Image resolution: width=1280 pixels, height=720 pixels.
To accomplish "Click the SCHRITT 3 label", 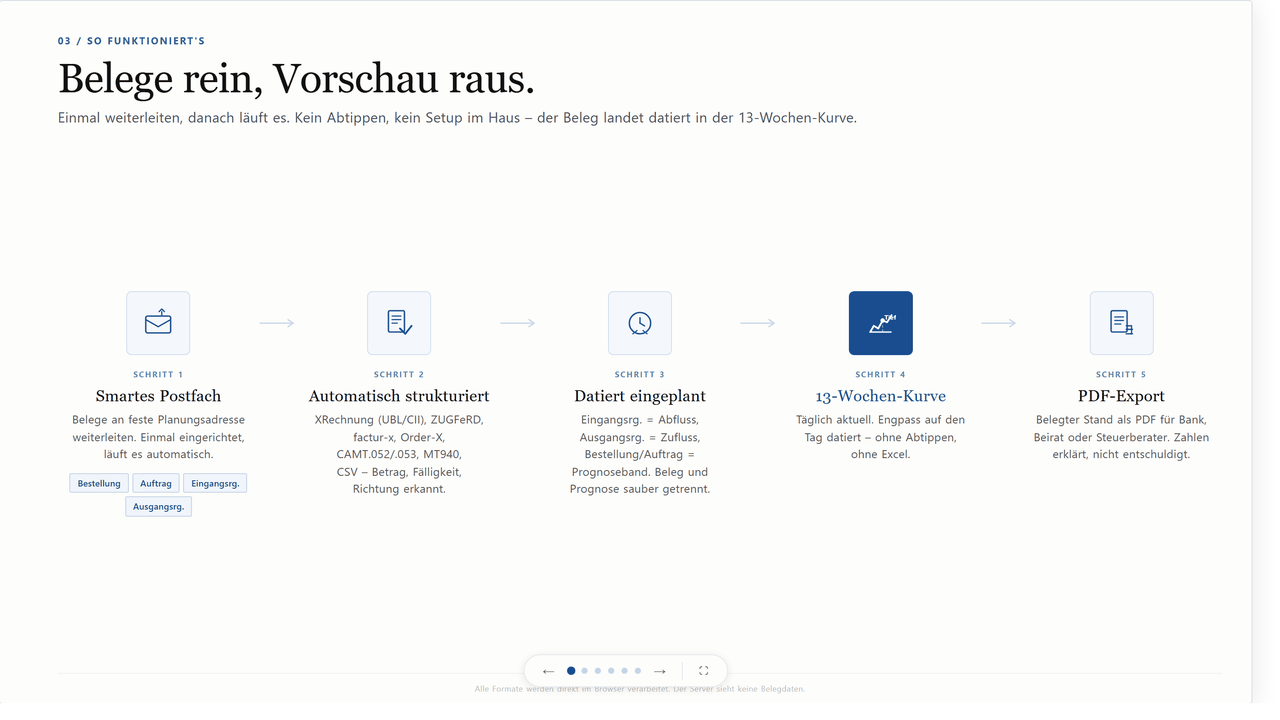I will pos(640,375).
